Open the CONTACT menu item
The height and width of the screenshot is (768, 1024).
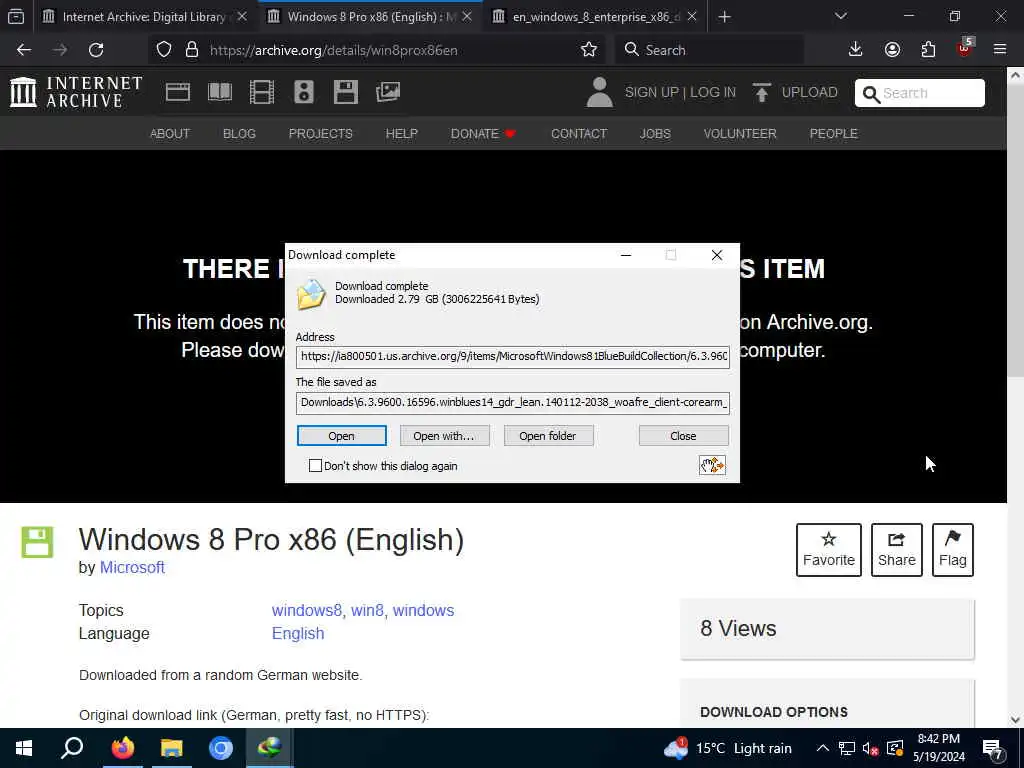pyautogui.click(x=579, y=134)
